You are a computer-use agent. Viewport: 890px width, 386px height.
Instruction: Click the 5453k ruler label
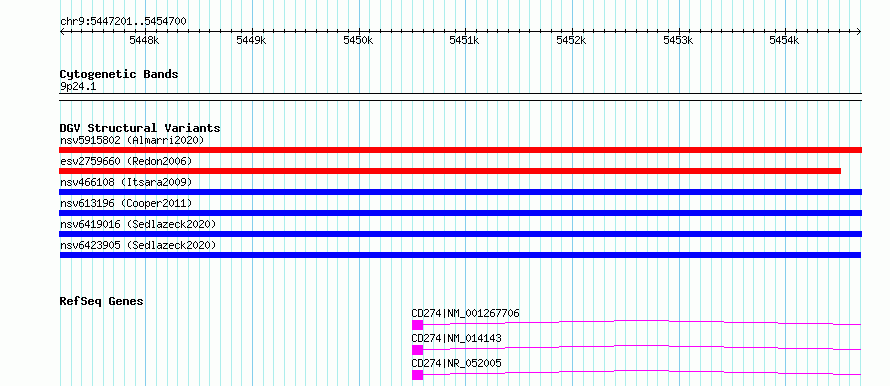[x=678, y=40]
